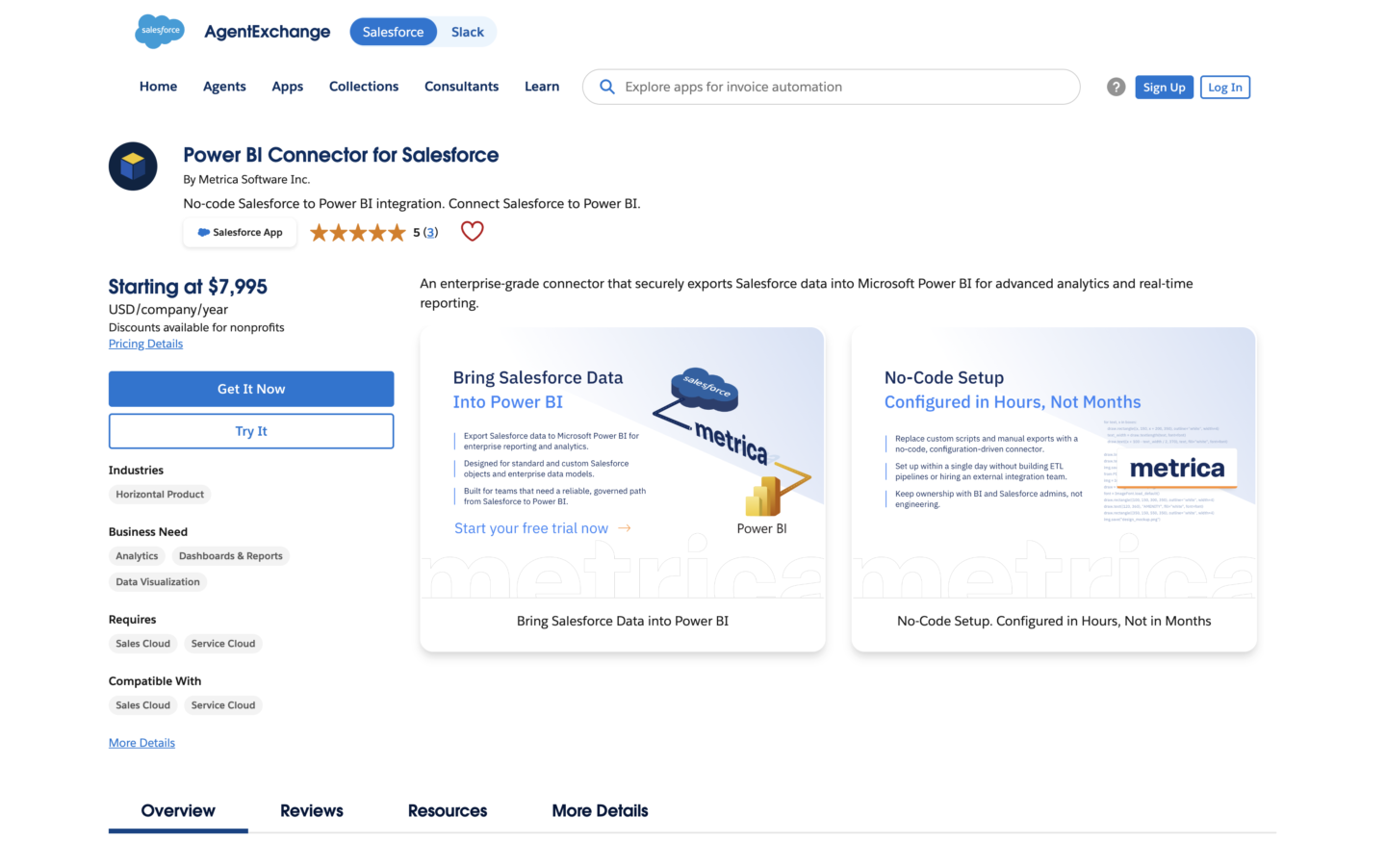The width and height of the screenshot is (1386, 868).
Task: Click the Get It Now button
Action: pyautogui.click(x=251, y=389)
